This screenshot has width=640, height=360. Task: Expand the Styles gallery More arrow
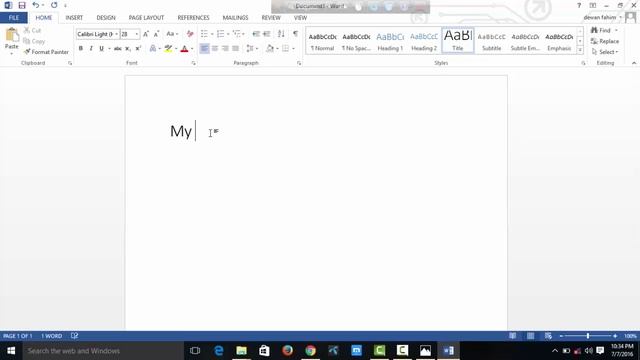point(580,50)
